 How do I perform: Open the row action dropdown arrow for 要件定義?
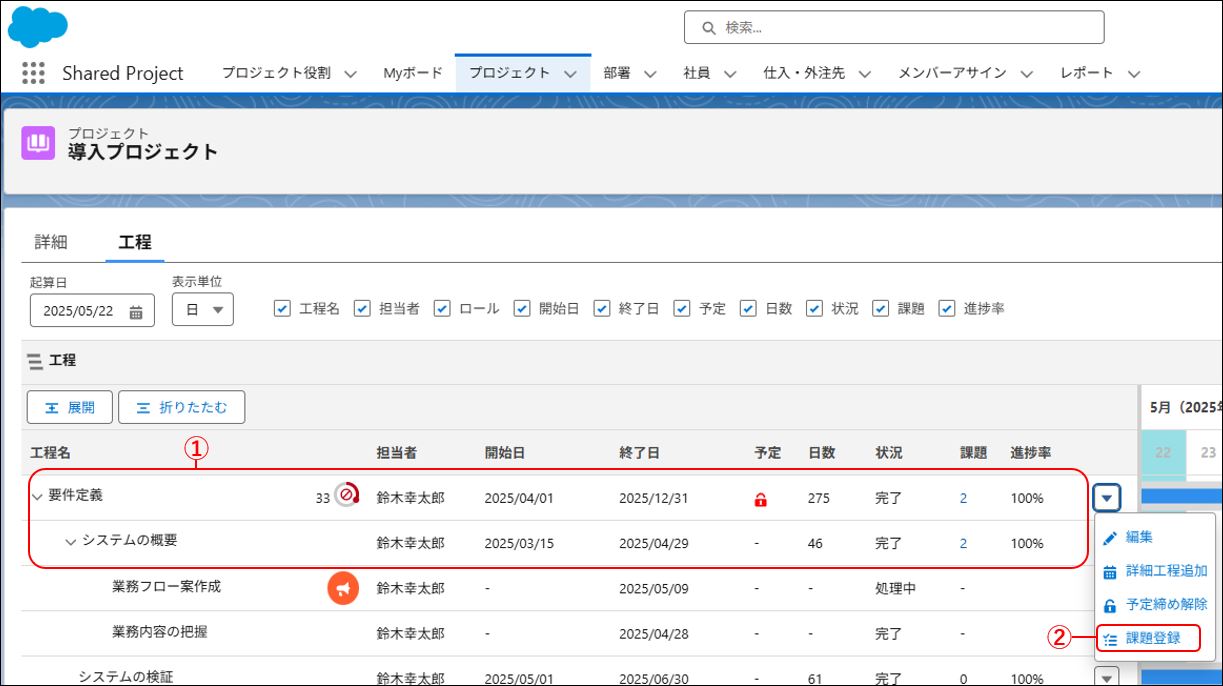[1108, 497]
